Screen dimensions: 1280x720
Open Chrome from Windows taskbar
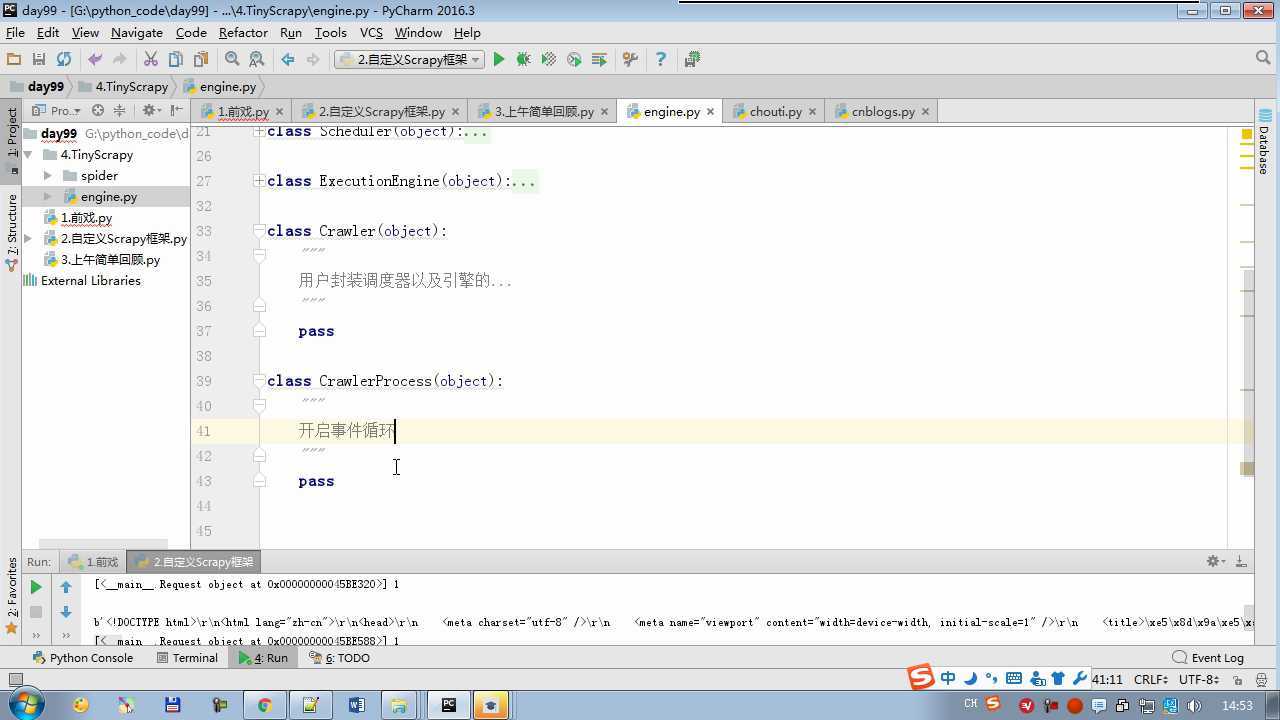point(264,705)
